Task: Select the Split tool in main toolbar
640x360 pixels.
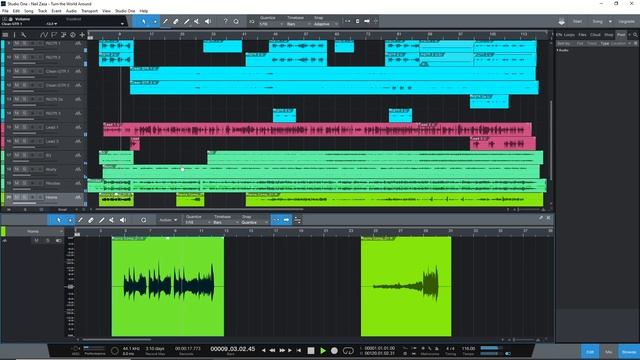Action: 165,21
